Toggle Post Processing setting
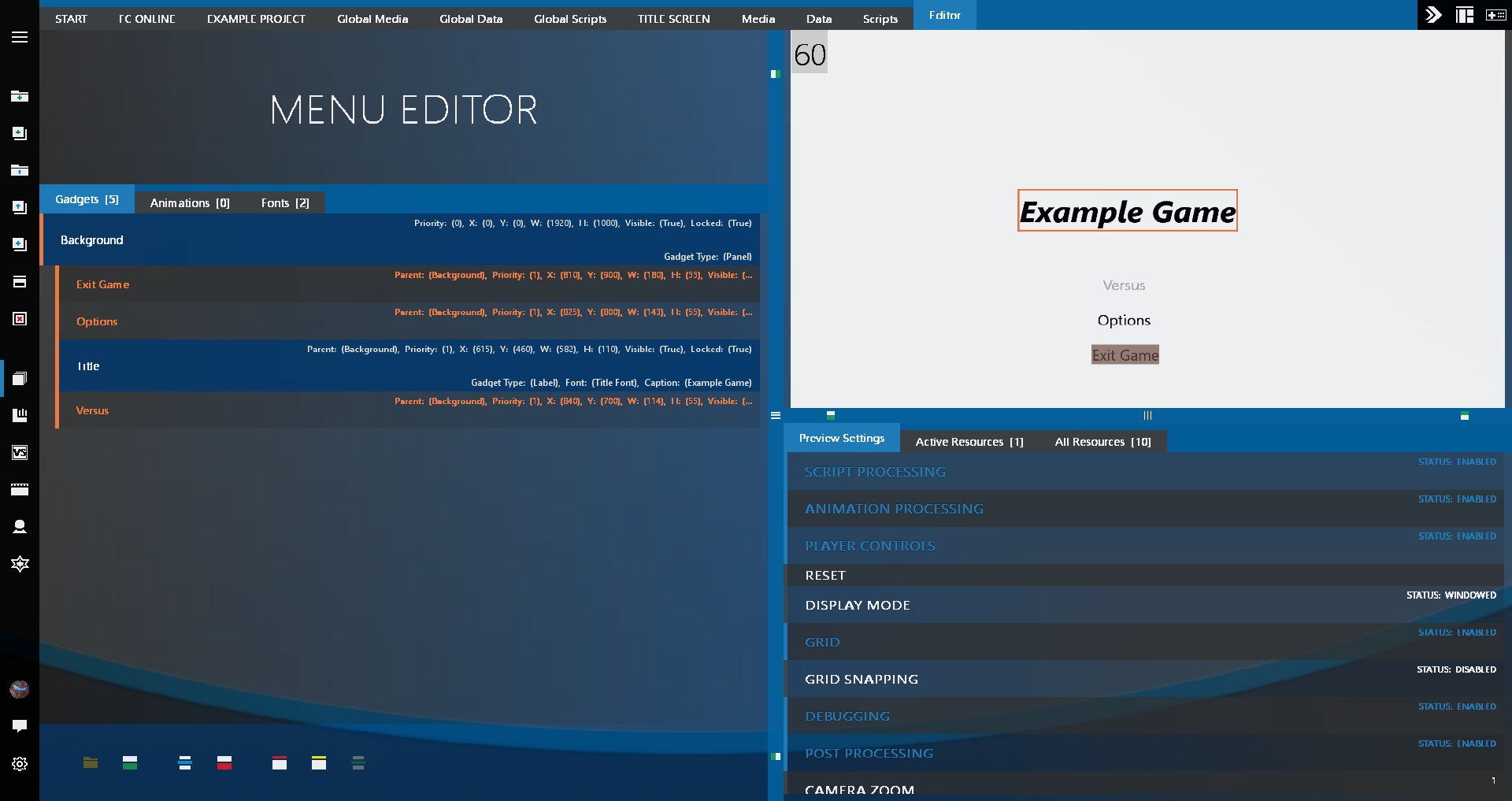This screenshot has width=1512, height=801. pos(1145,752)
